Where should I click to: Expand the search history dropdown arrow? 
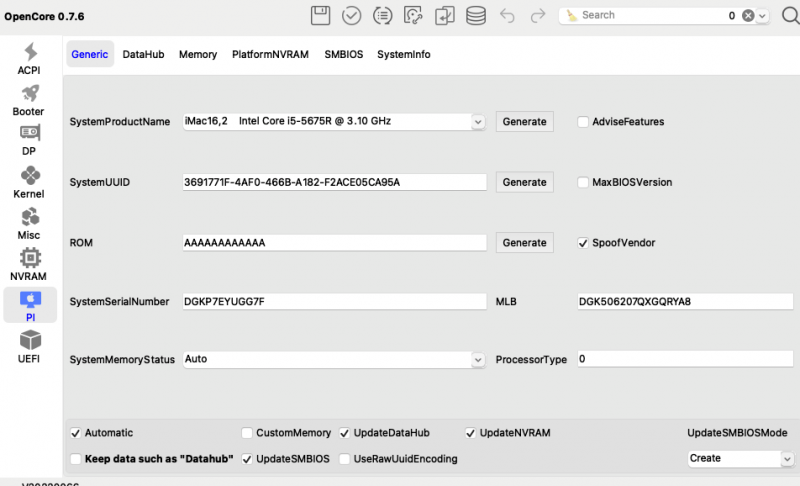[x=762, y=16]
